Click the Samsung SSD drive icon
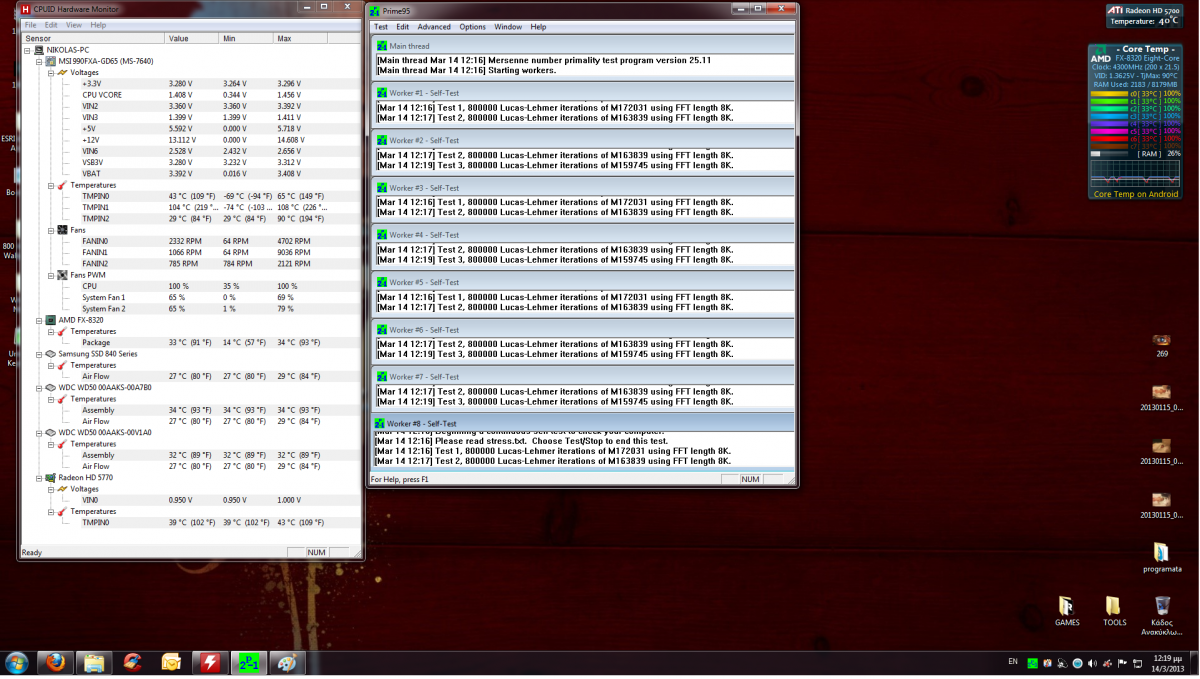 tap(51, 354)
